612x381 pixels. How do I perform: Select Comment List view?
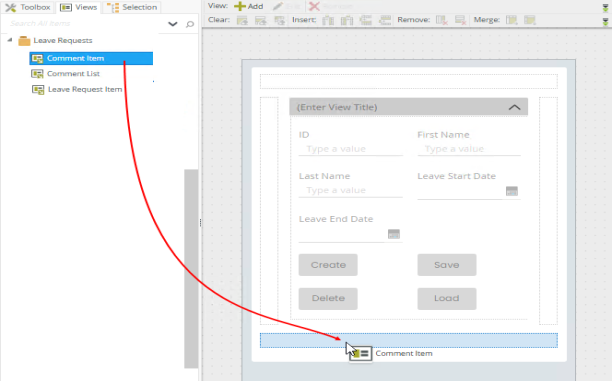tap(73, 74)
